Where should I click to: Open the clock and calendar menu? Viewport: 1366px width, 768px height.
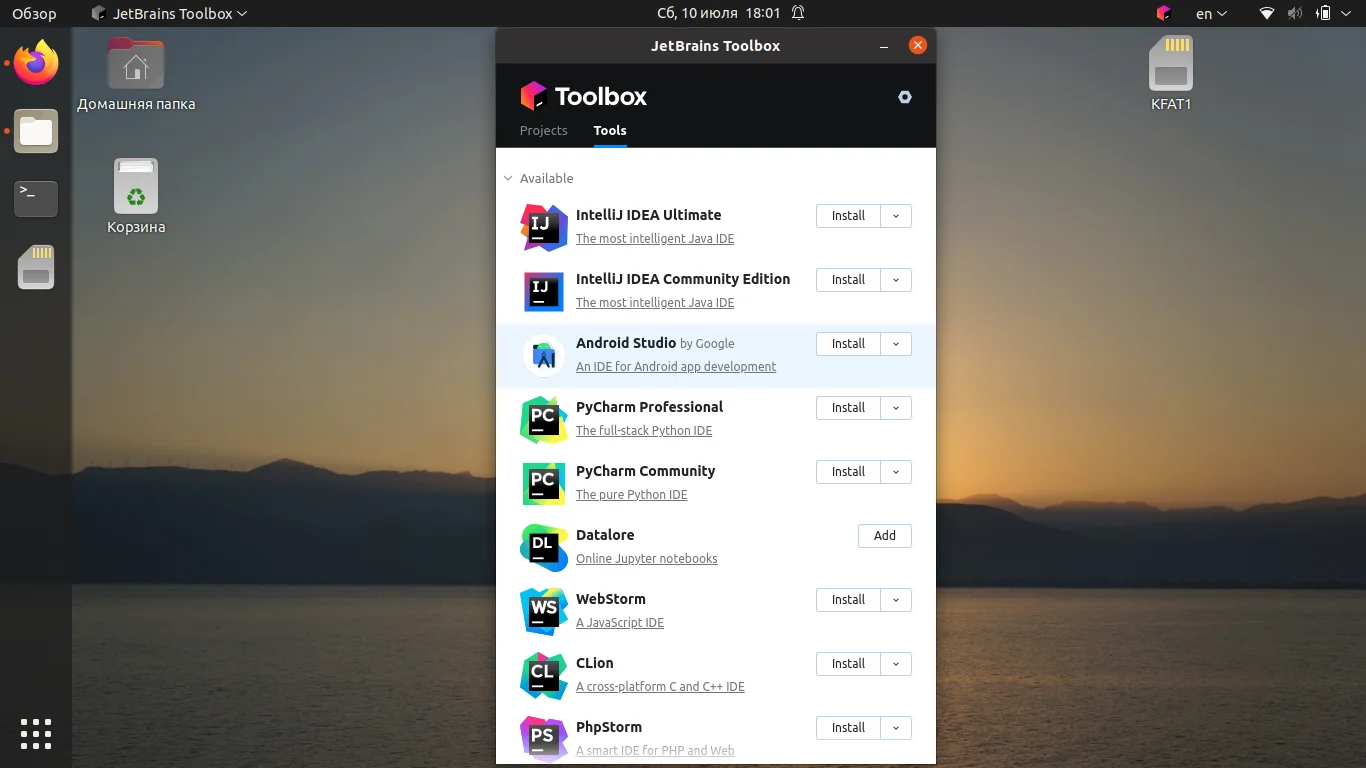point(718,14)
